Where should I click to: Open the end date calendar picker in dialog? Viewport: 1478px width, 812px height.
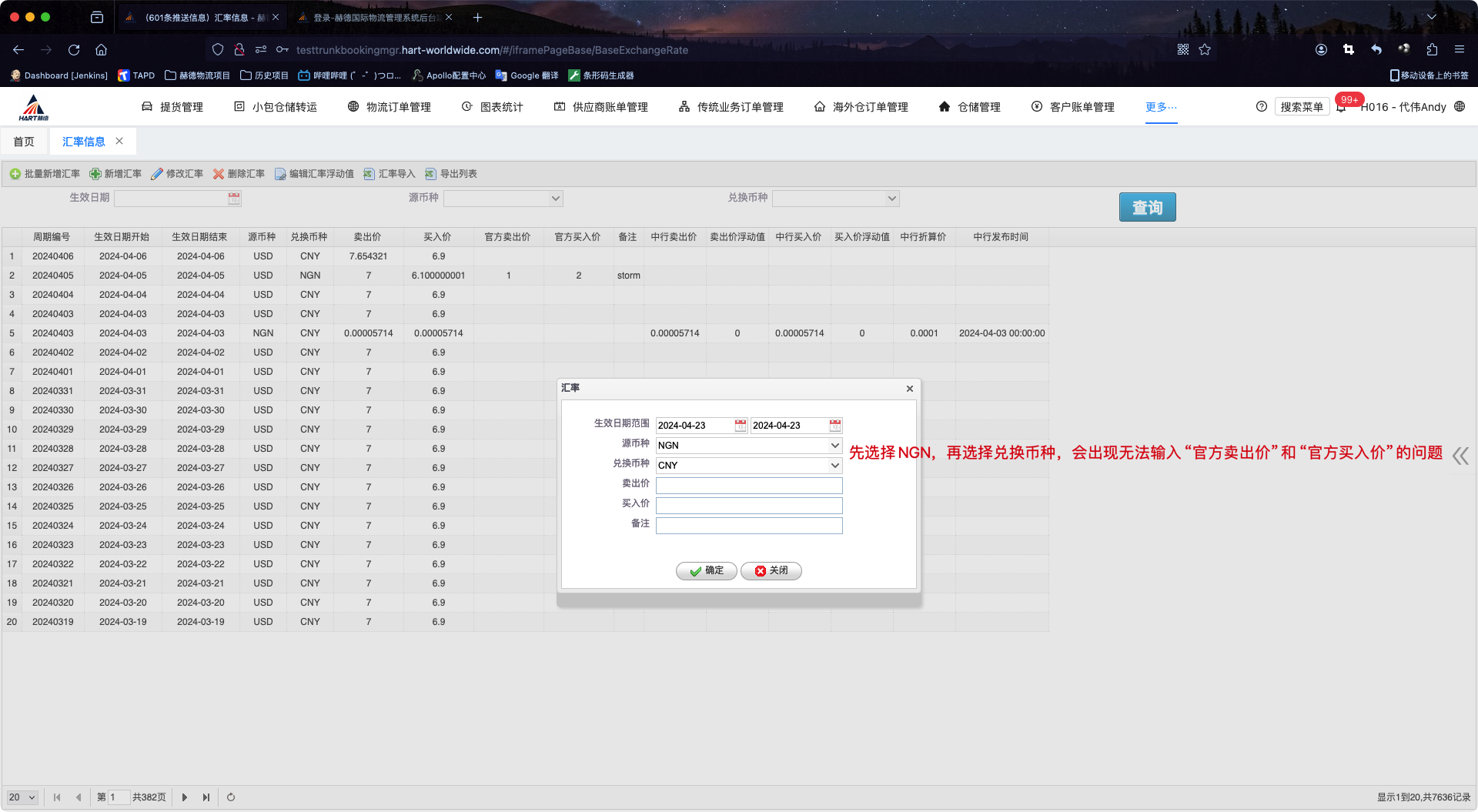[x=834, y=426]
